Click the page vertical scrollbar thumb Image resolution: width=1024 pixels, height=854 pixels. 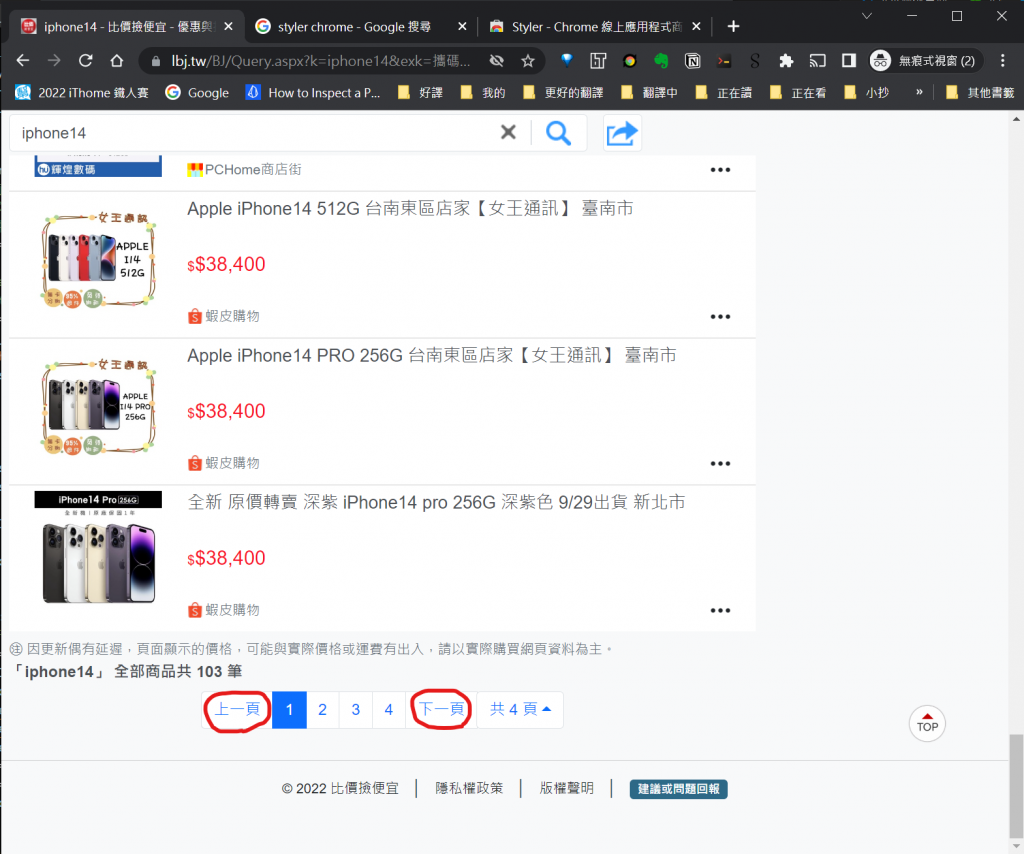pyautogui.click(x=1016, y=786)
